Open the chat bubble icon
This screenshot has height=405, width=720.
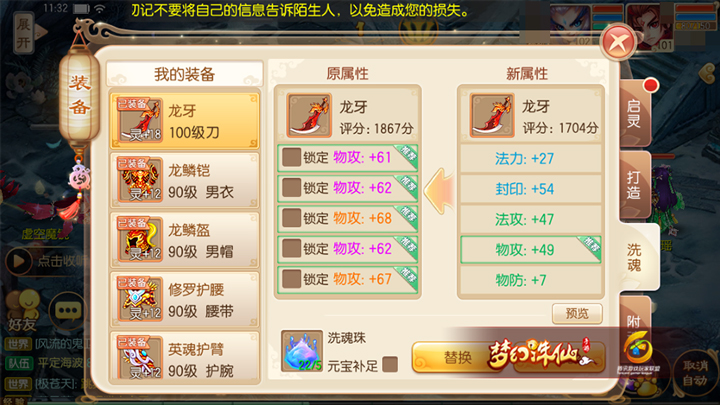[68, 311]
